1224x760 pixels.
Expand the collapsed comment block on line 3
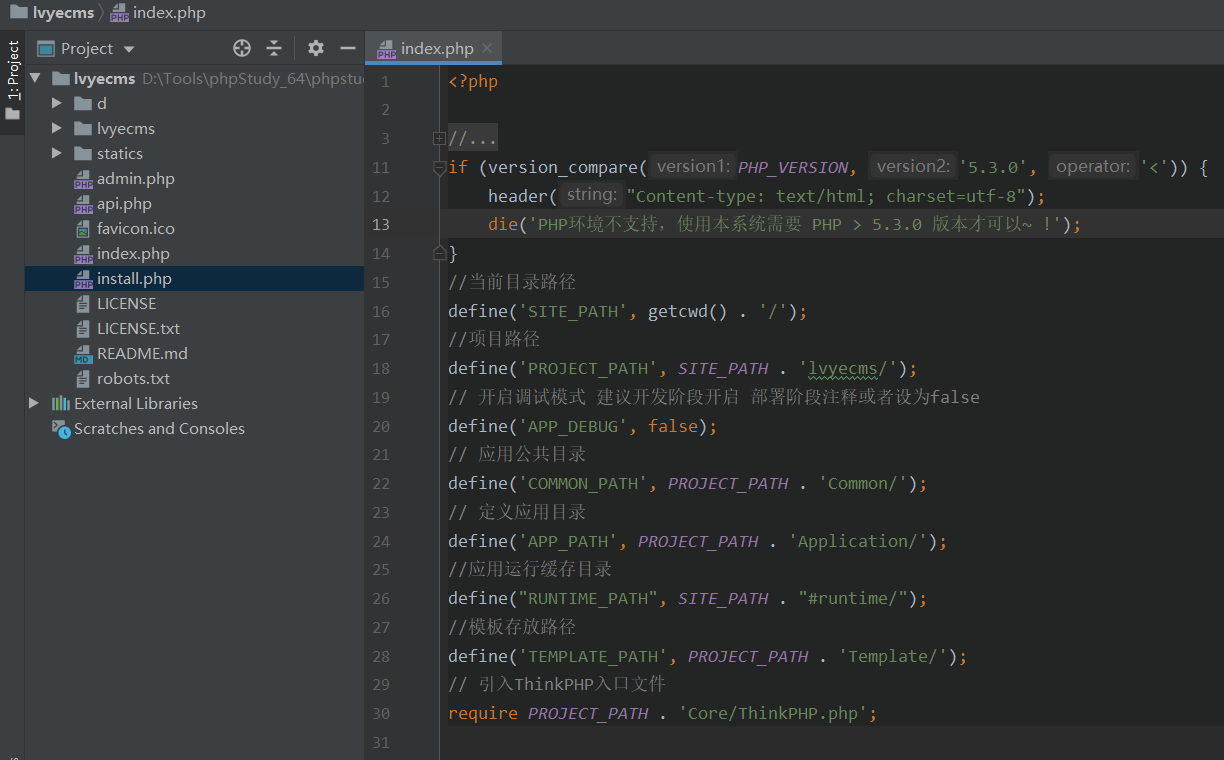pos(439,138)
